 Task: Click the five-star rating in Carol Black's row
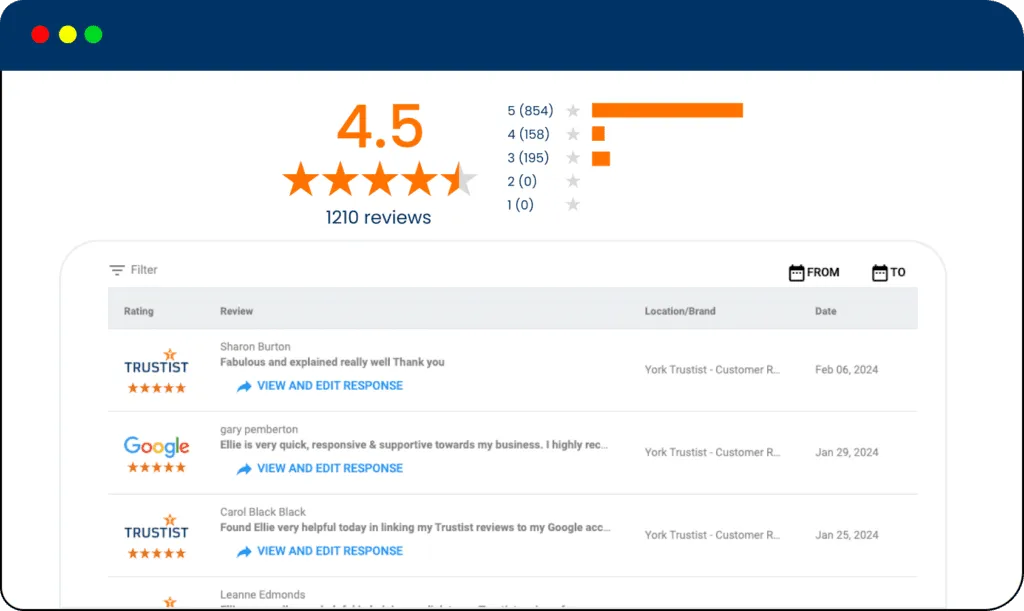point(157,554)
